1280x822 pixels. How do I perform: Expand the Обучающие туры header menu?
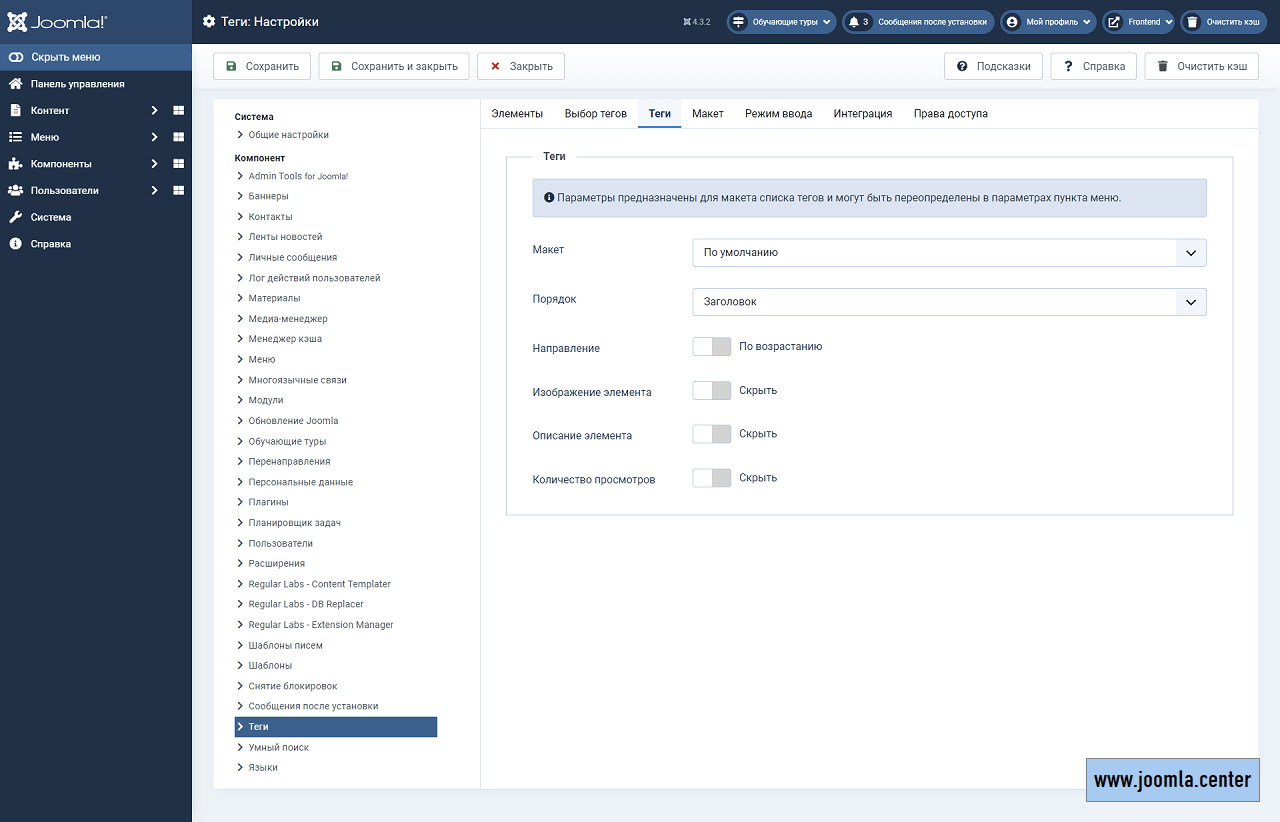[780, 22]
